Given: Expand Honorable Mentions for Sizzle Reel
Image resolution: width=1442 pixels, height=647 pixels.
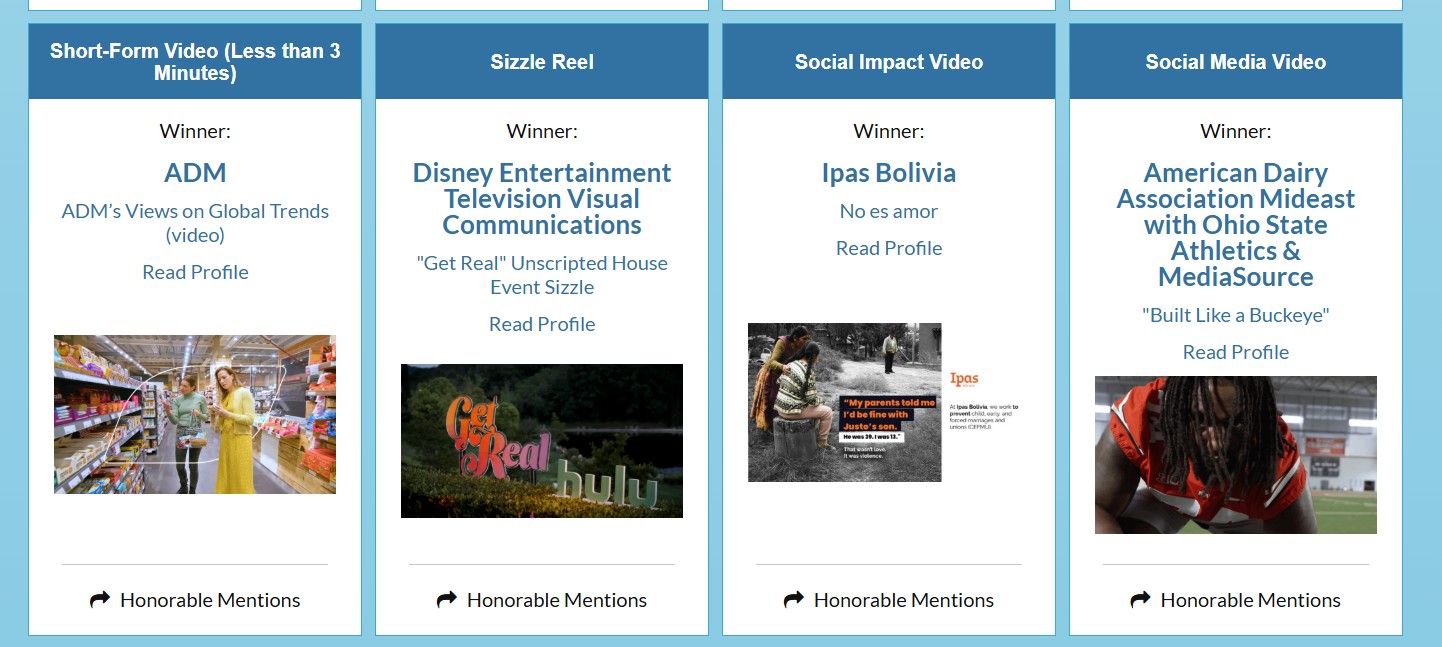Looking at the screenshot, I should [x=557, y=600].
